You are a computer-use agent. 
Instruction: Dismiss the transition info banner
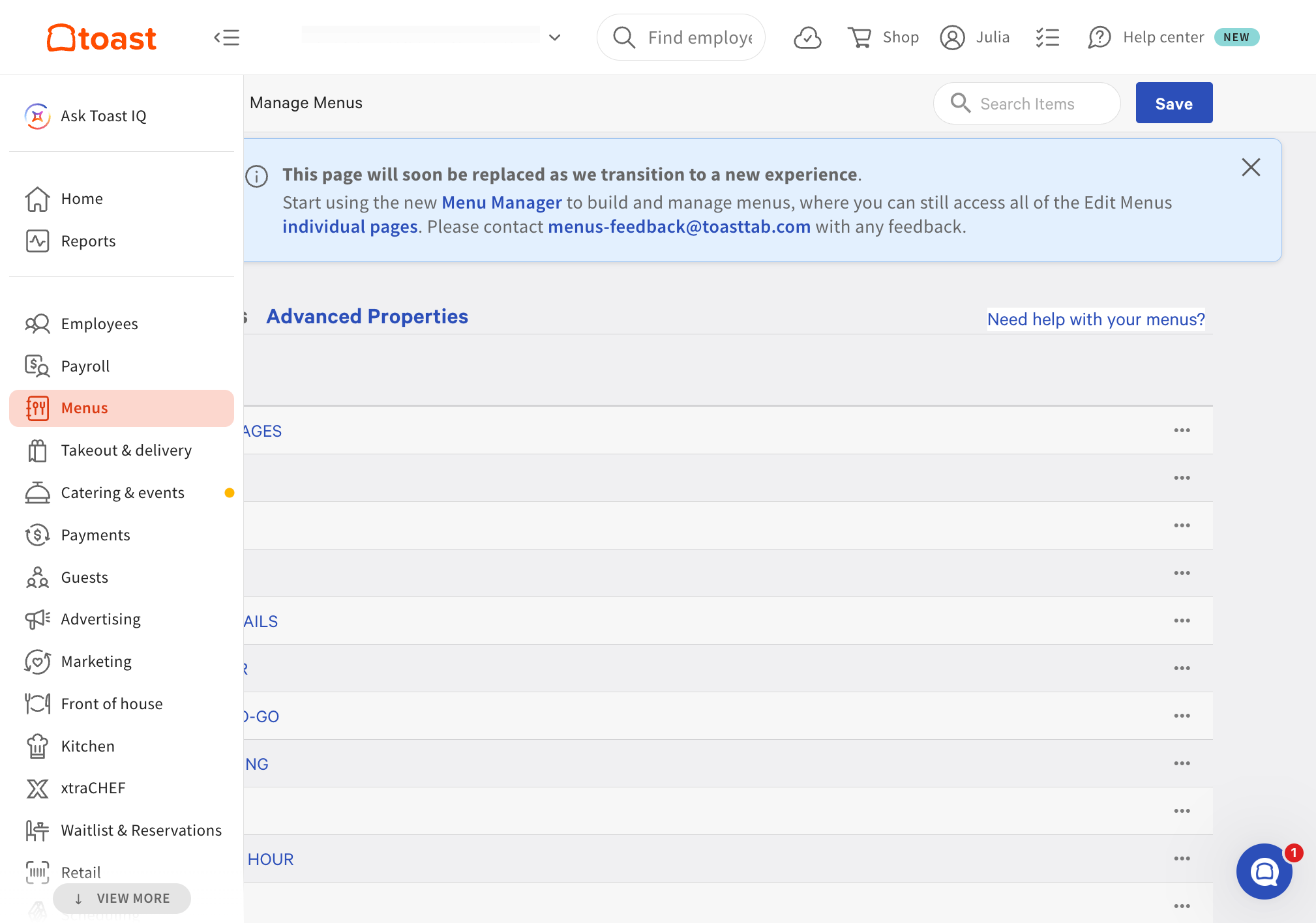(1251, 168)
